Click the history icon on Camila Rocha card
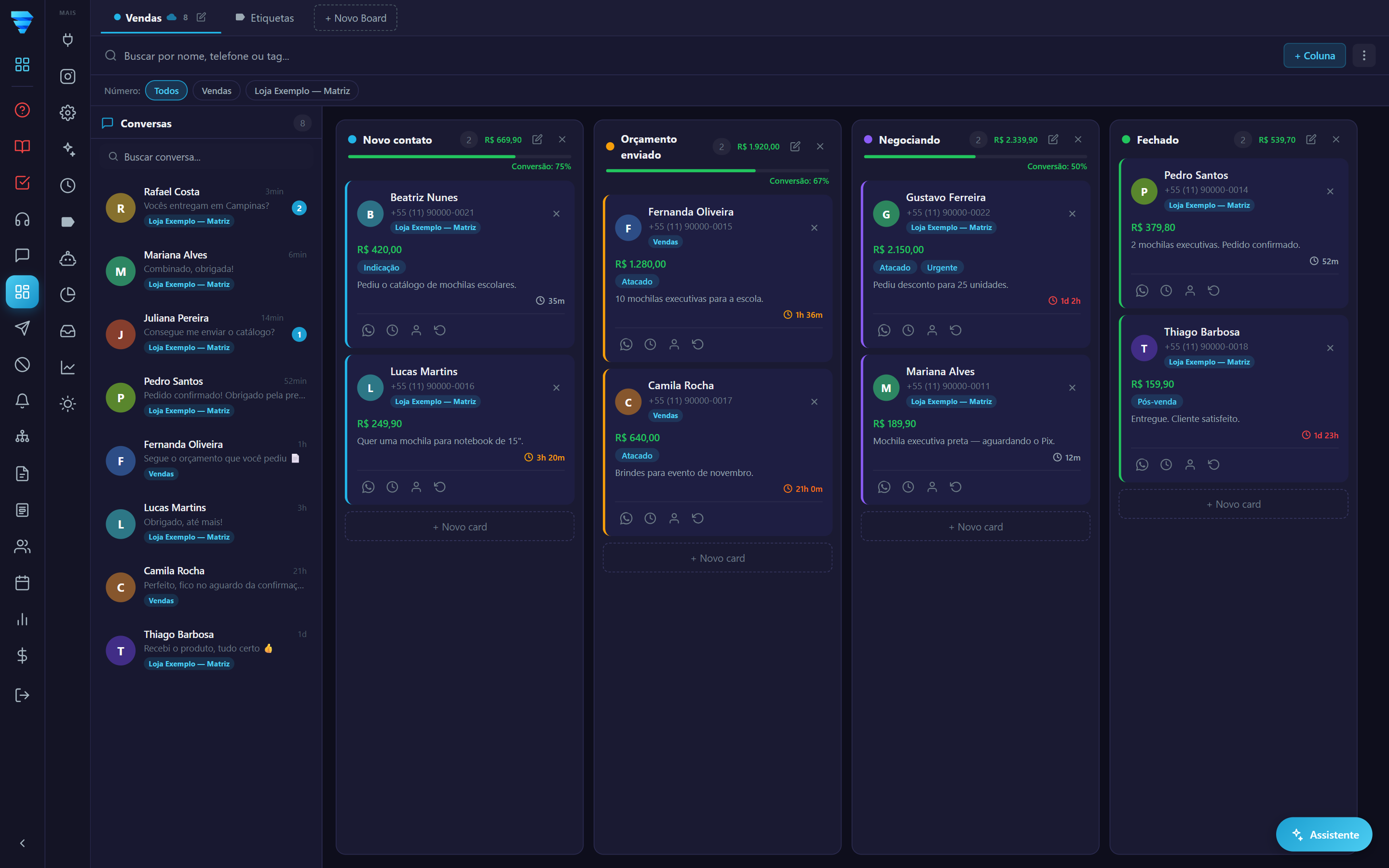 tap(698, 518)
